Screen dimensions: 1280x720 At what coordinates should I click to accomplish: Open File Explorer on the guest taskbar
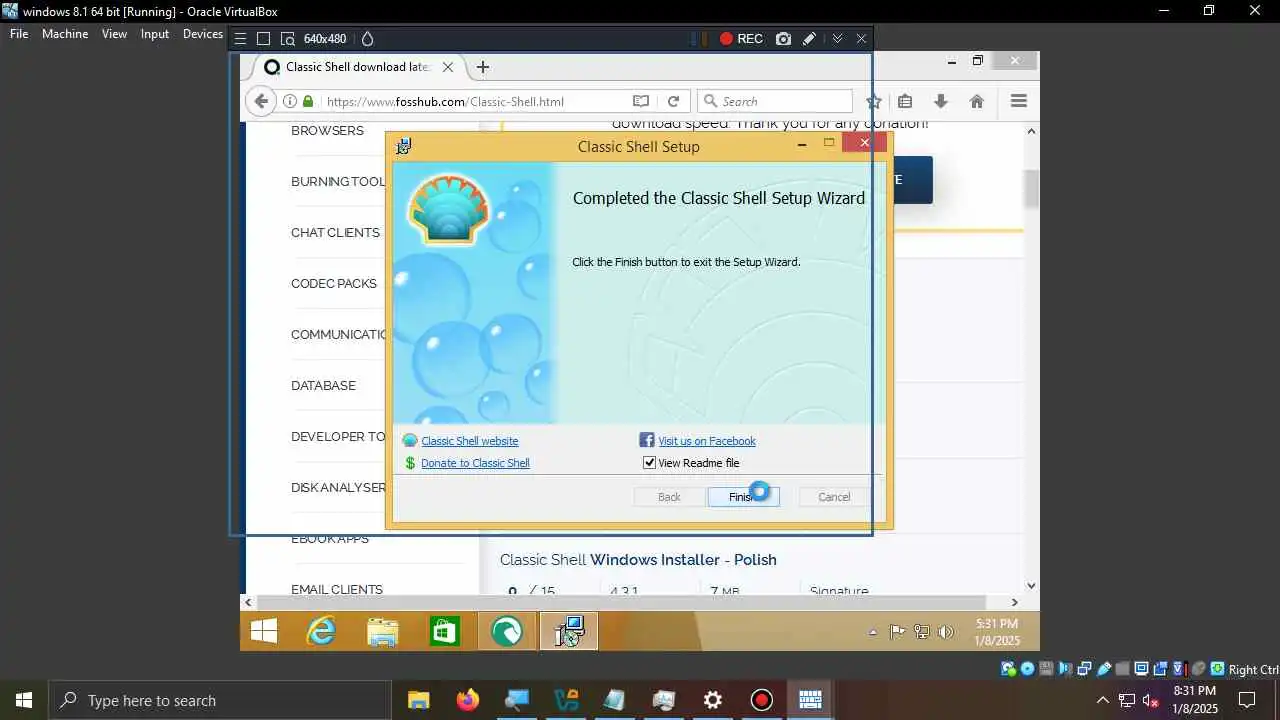coord(382,631)
